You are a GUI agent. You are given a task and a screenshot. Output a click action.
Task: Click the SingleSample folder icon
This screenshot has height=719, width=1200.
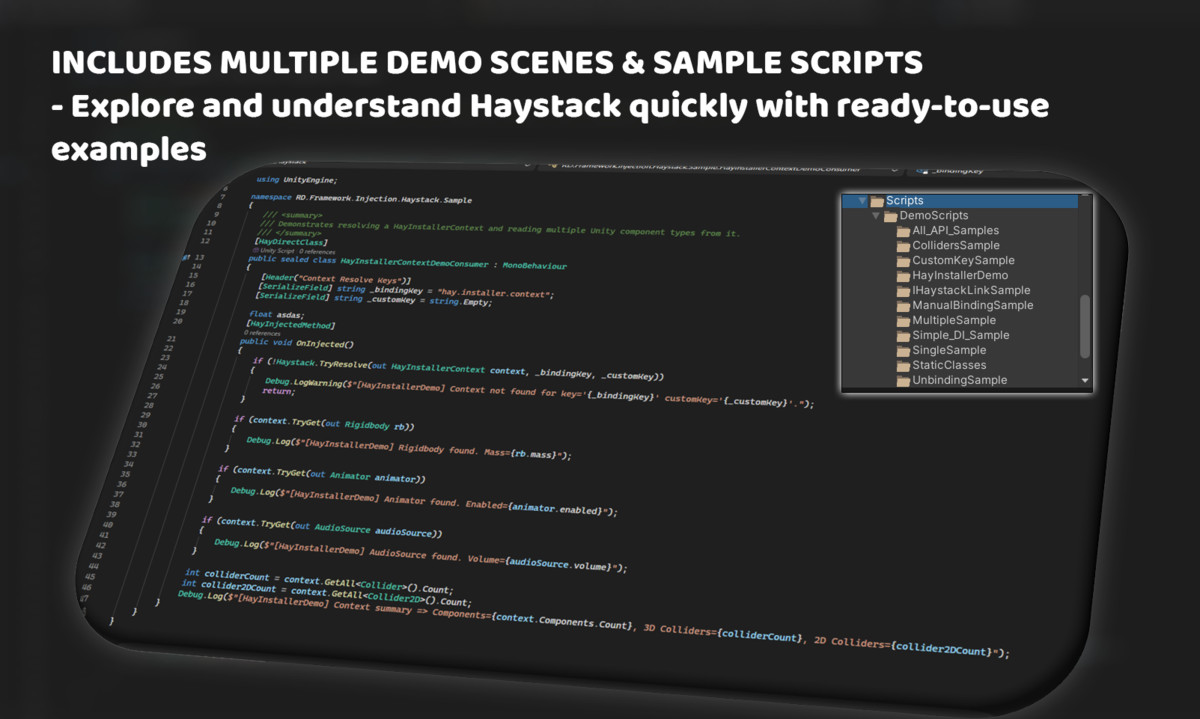[x=904, y=351]
